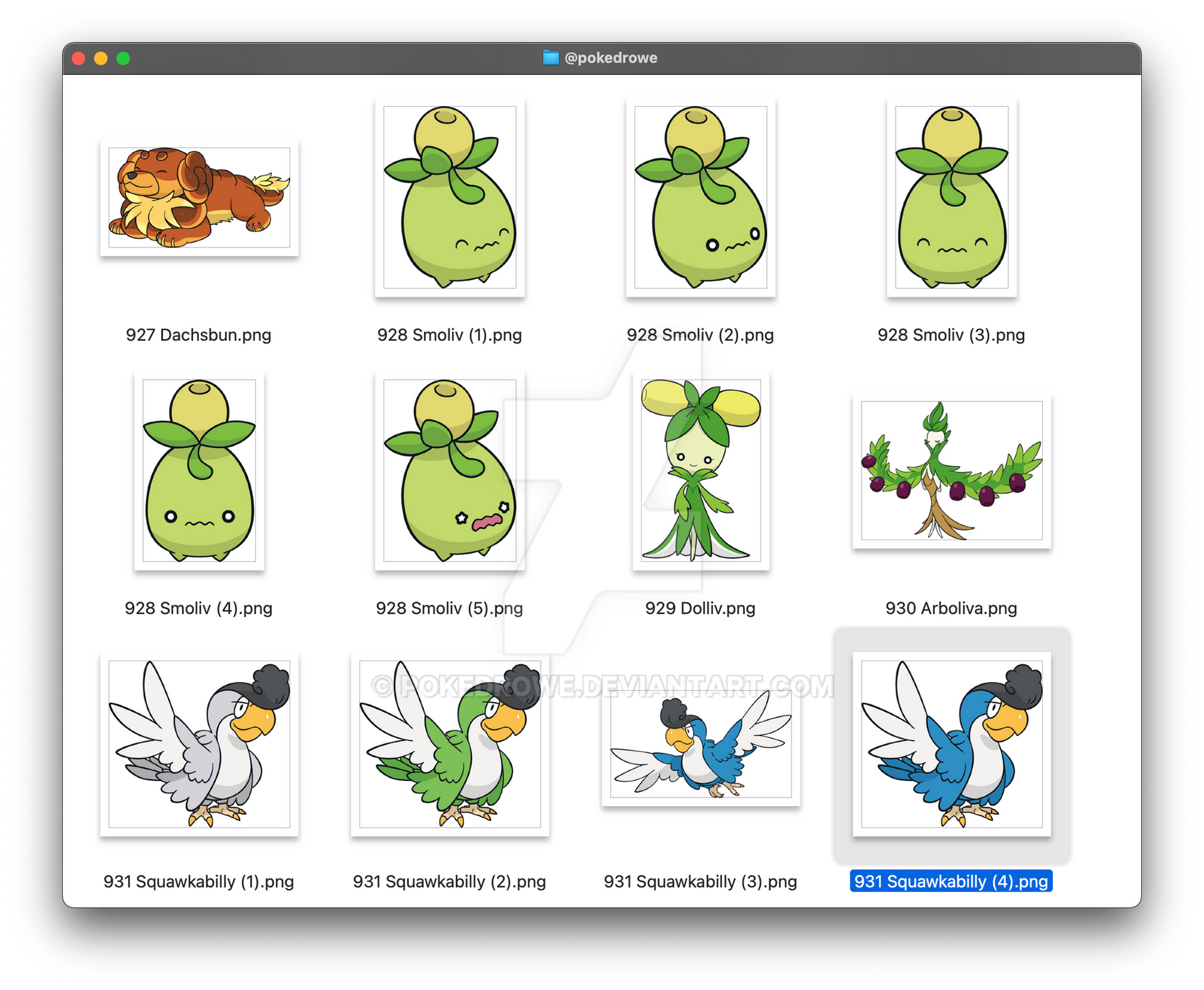
Task: Select the gray Squawkabilly (1) thumbnail
Action: click(x=199, y=744)
